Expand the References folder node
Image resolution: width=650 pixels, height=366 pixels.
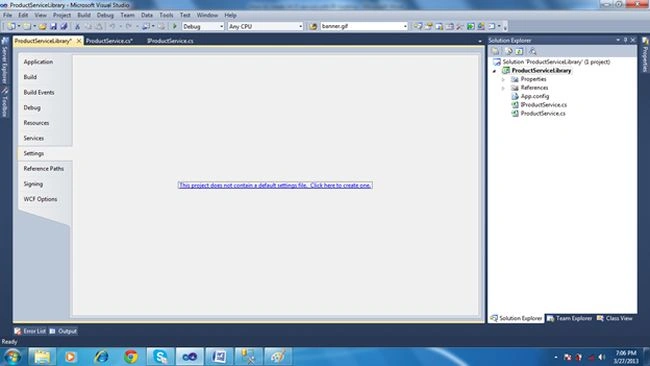coord(504,88)
